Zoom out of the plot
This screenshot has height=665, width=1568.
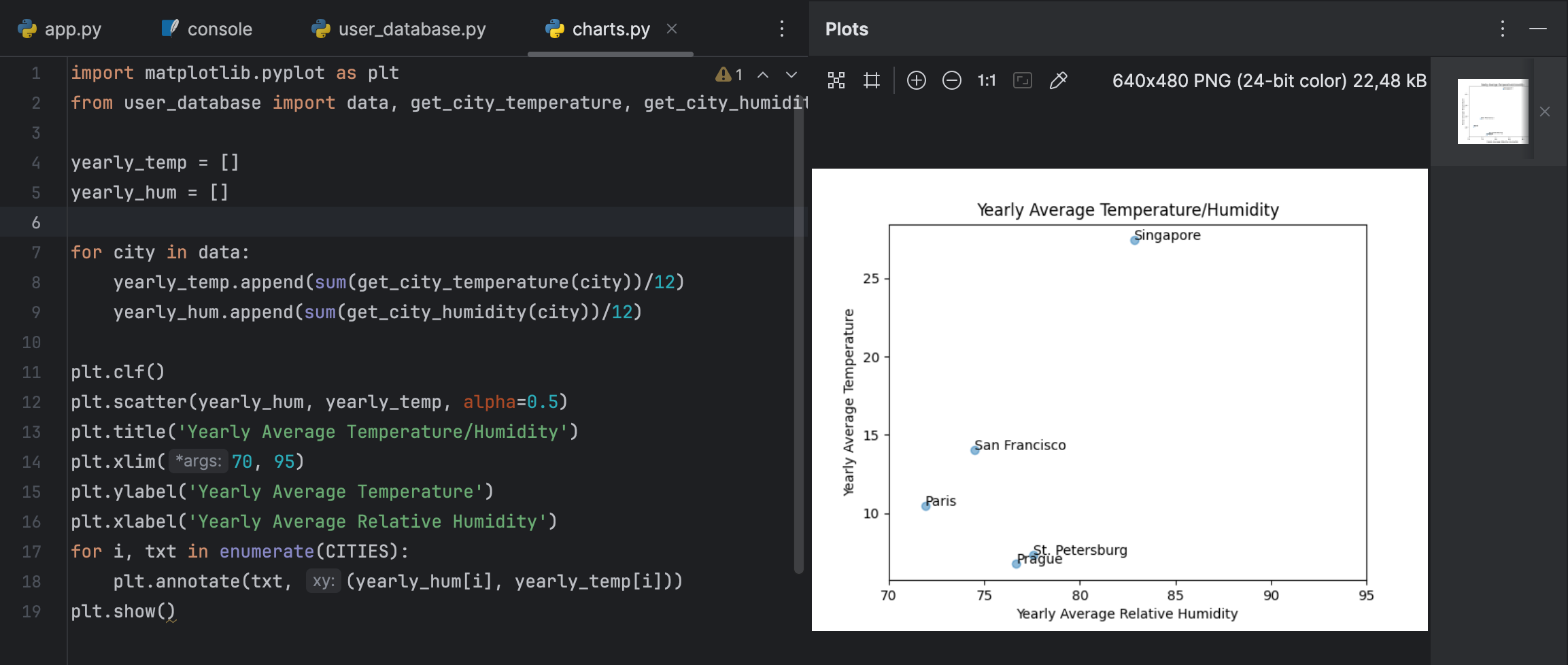click(952, 80)
